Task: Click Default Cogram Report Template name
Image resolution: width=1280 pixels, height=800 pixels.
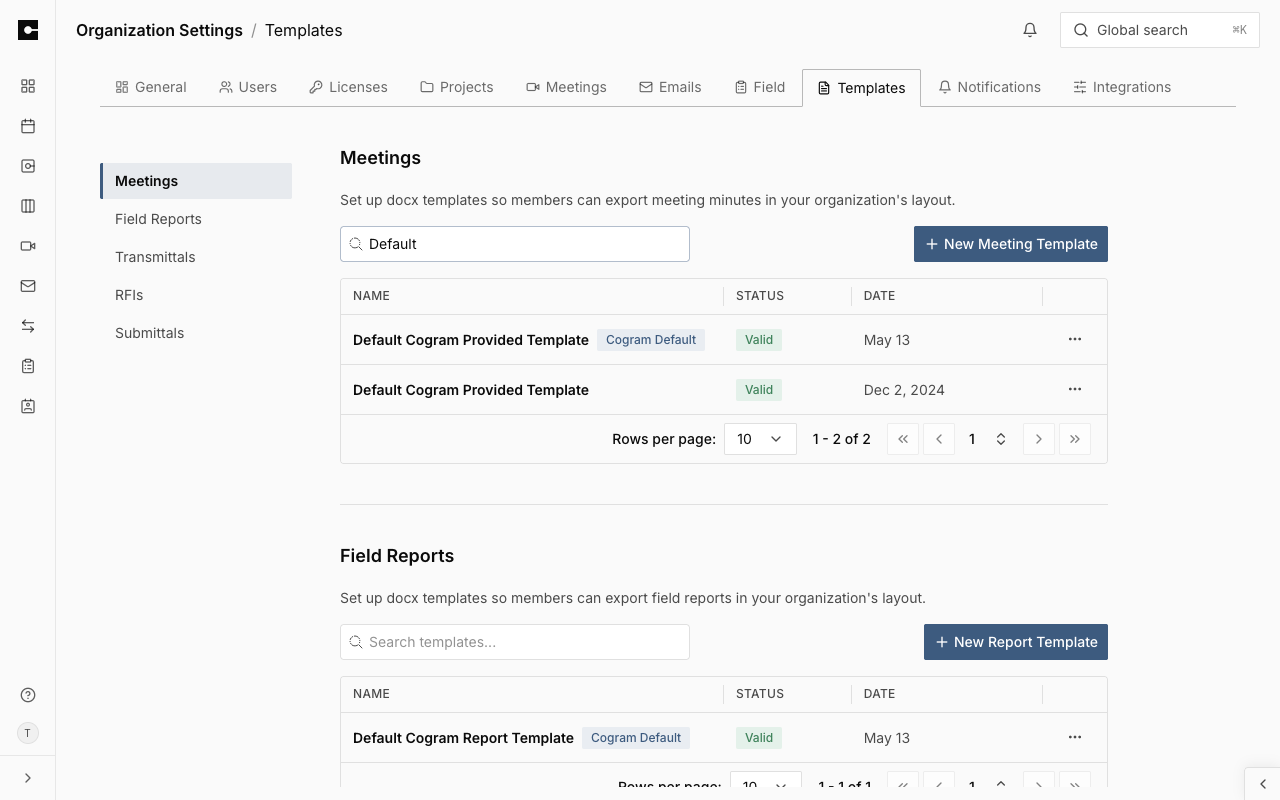Action: 463,738
